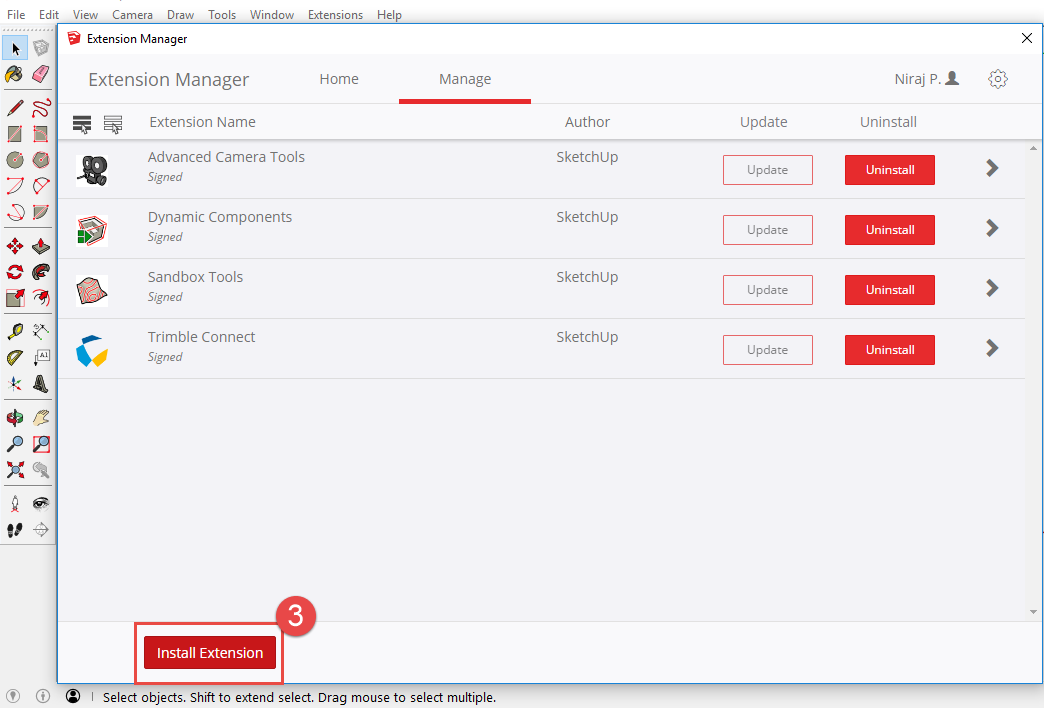
Task: Select the Position Camera tool
Action: click(15, 504)
